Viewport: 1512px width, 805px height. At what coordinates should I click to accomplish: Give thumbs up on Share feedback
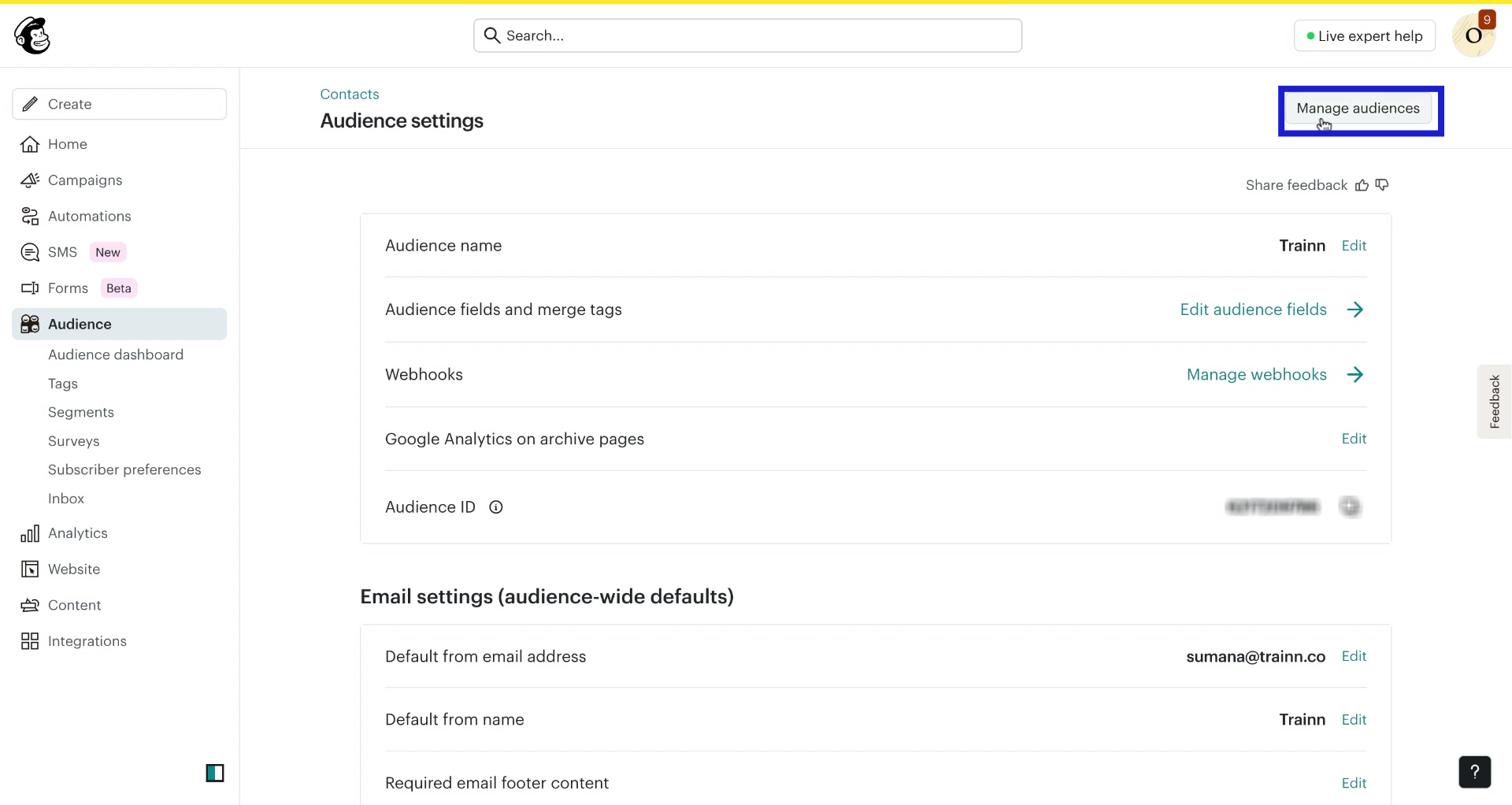tap(1362, 184)
